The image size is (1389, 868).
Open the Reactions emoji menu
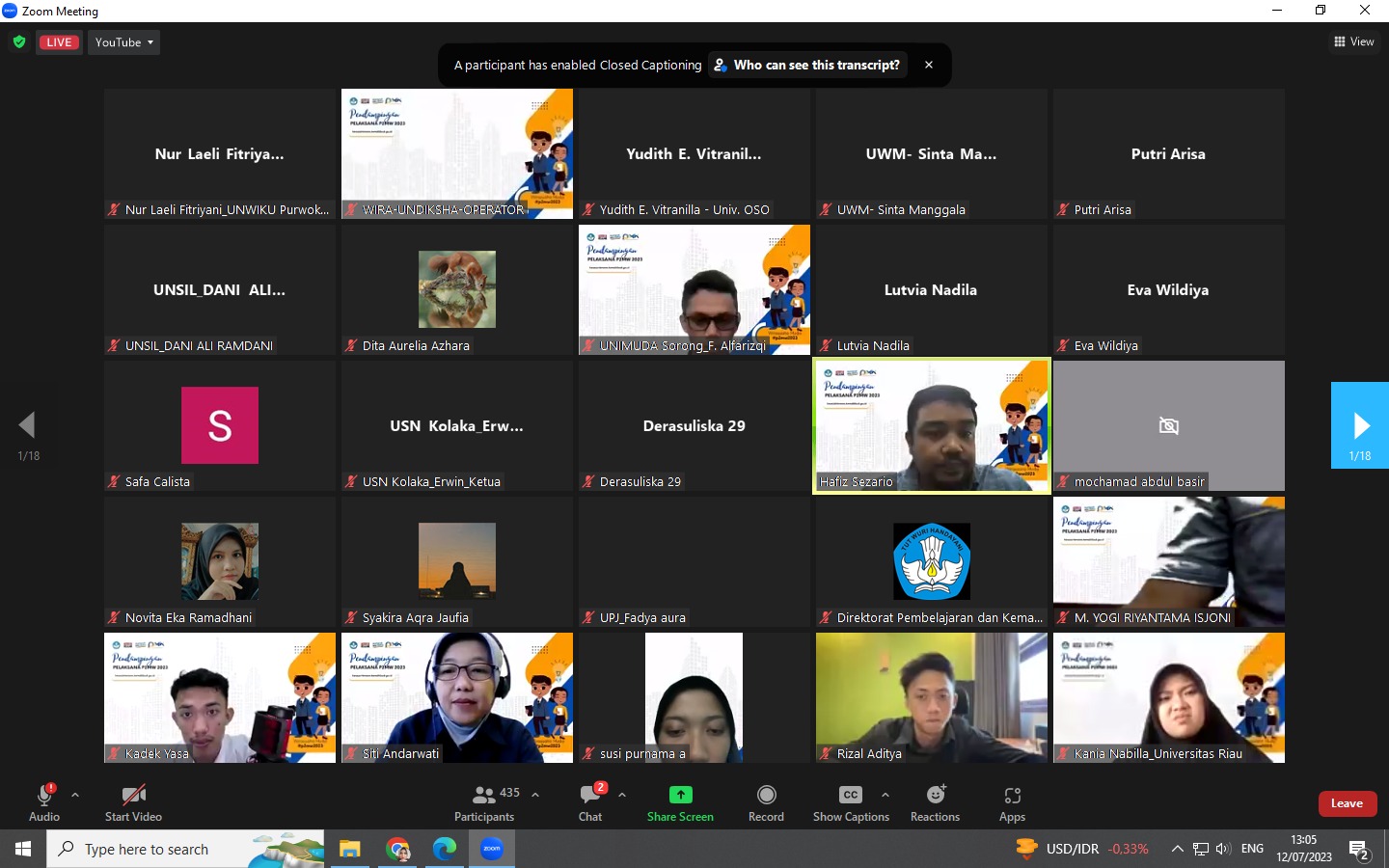pos(935,802)
